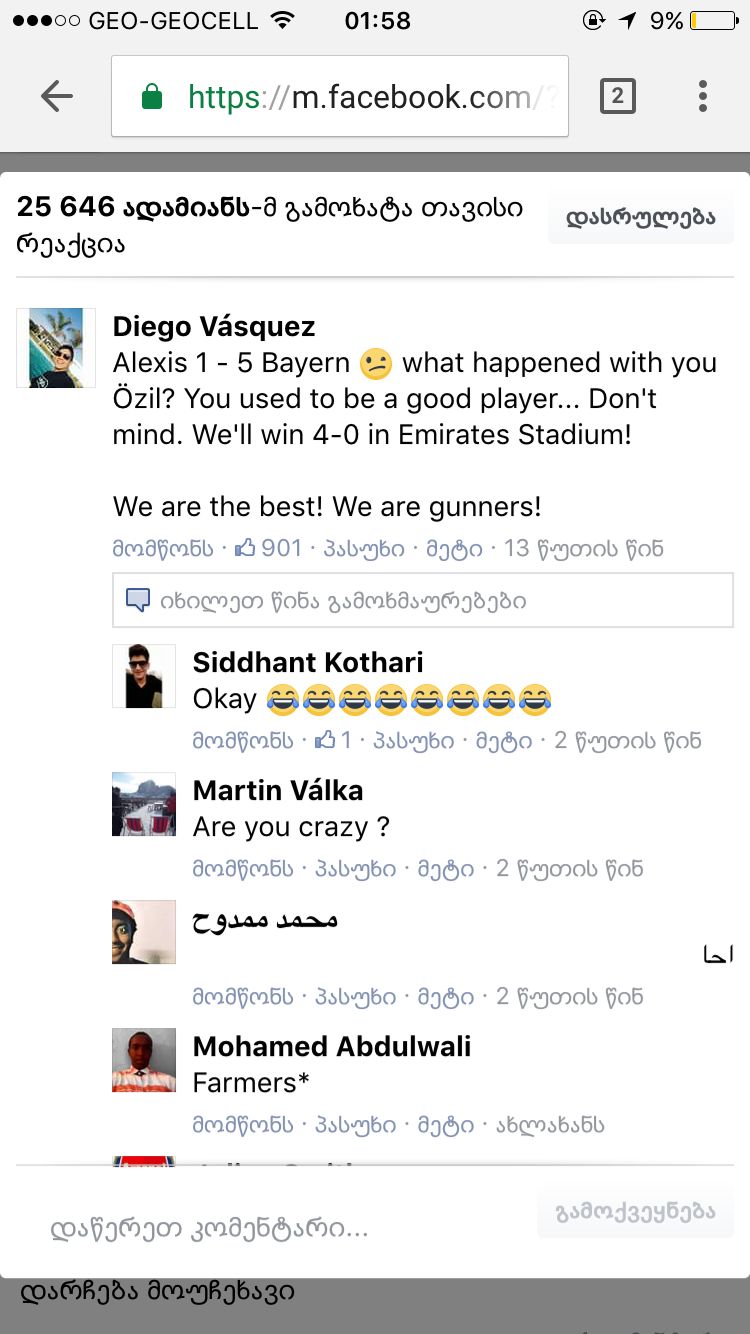Open Diego Vásquez's profile picture
Screen dimensions: 750x1334
[x=56, y=348]
